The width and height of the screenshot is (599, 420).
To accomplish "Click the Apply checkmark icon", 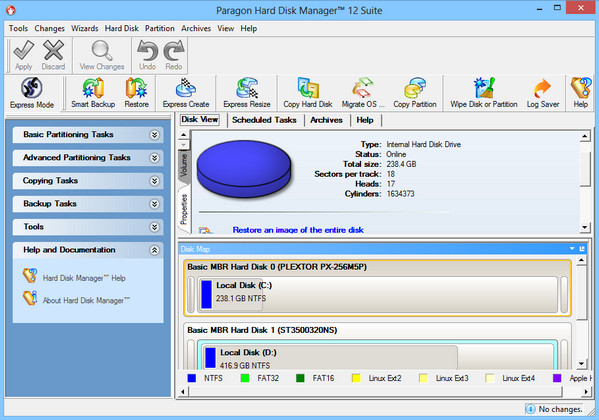I will (23, 51).
